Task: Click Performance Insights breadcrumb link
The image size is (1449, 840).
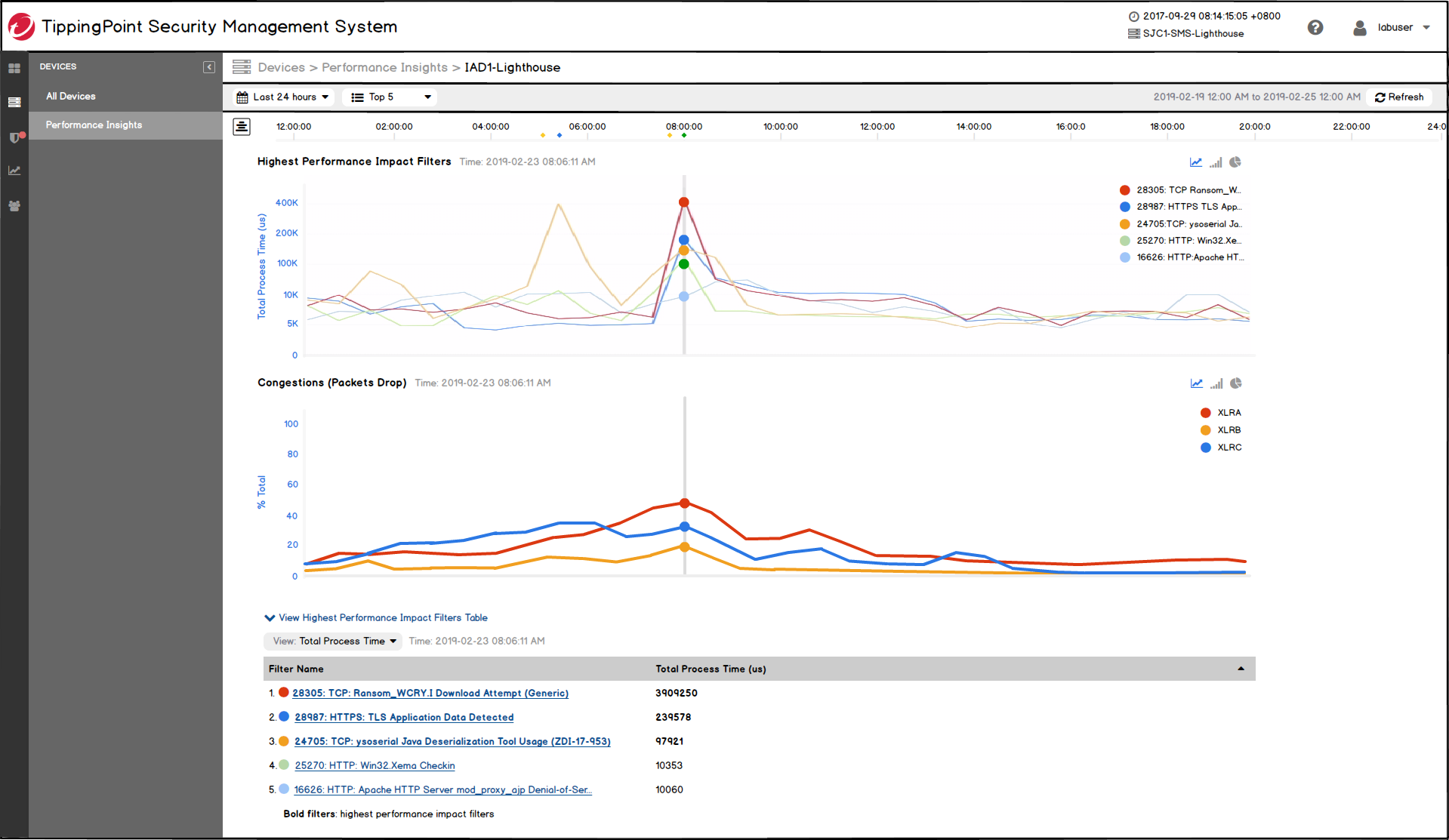Action: (x=384, y=67)
